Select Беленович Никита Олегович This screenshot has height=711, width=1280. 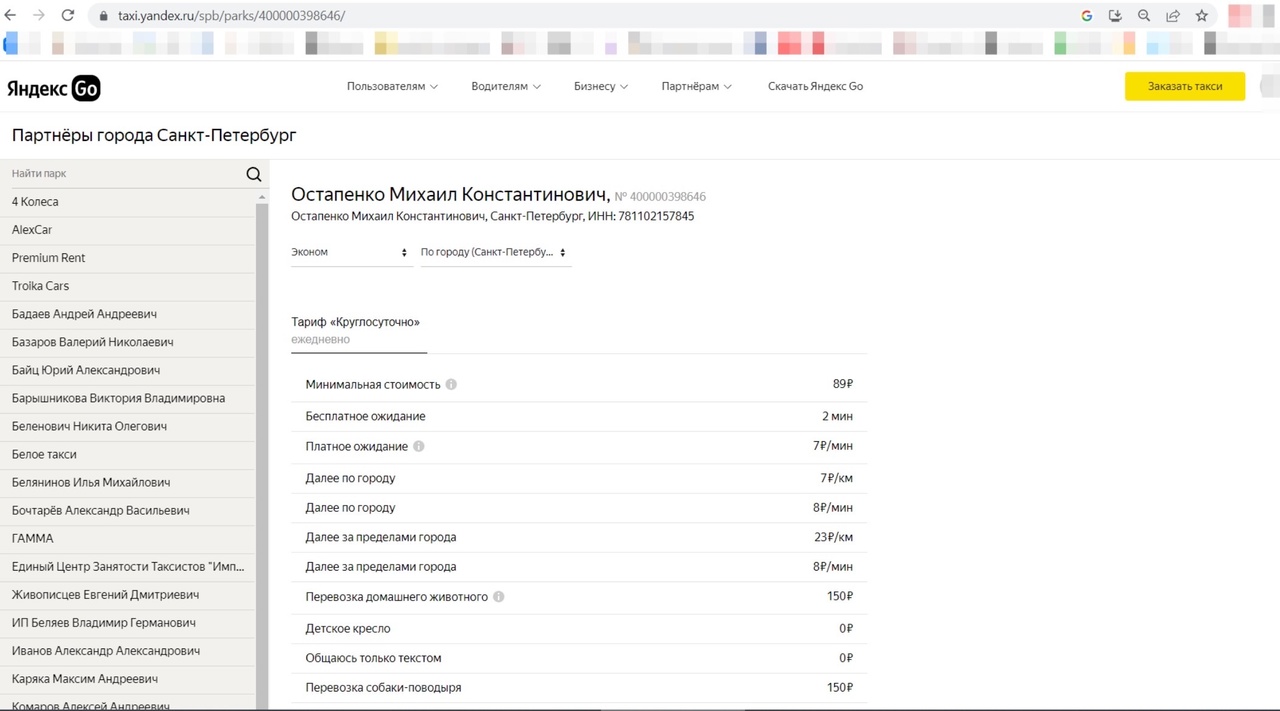(x=128, y=426)
